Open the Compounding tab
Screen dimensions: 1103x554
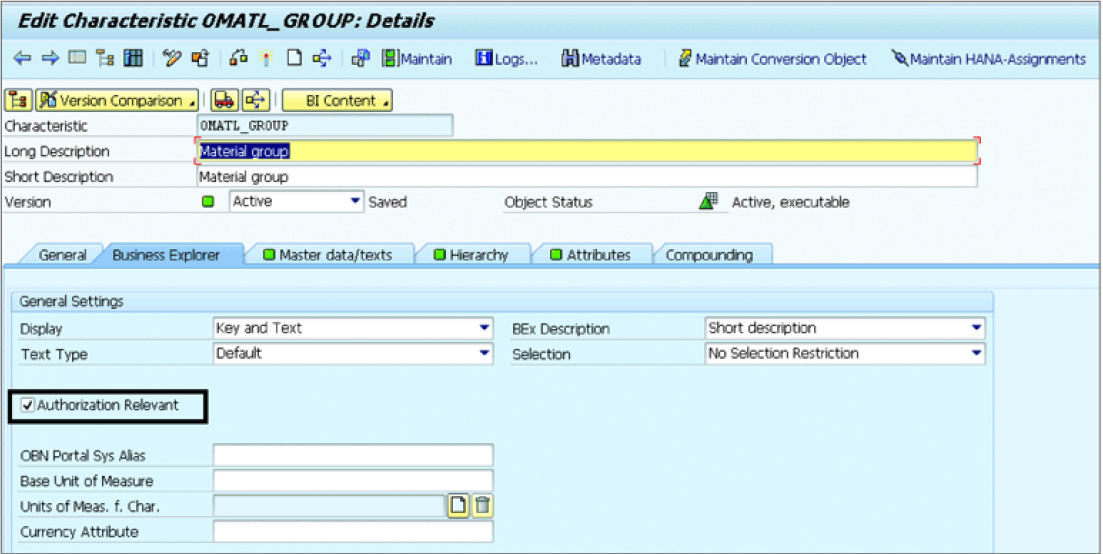708,255
